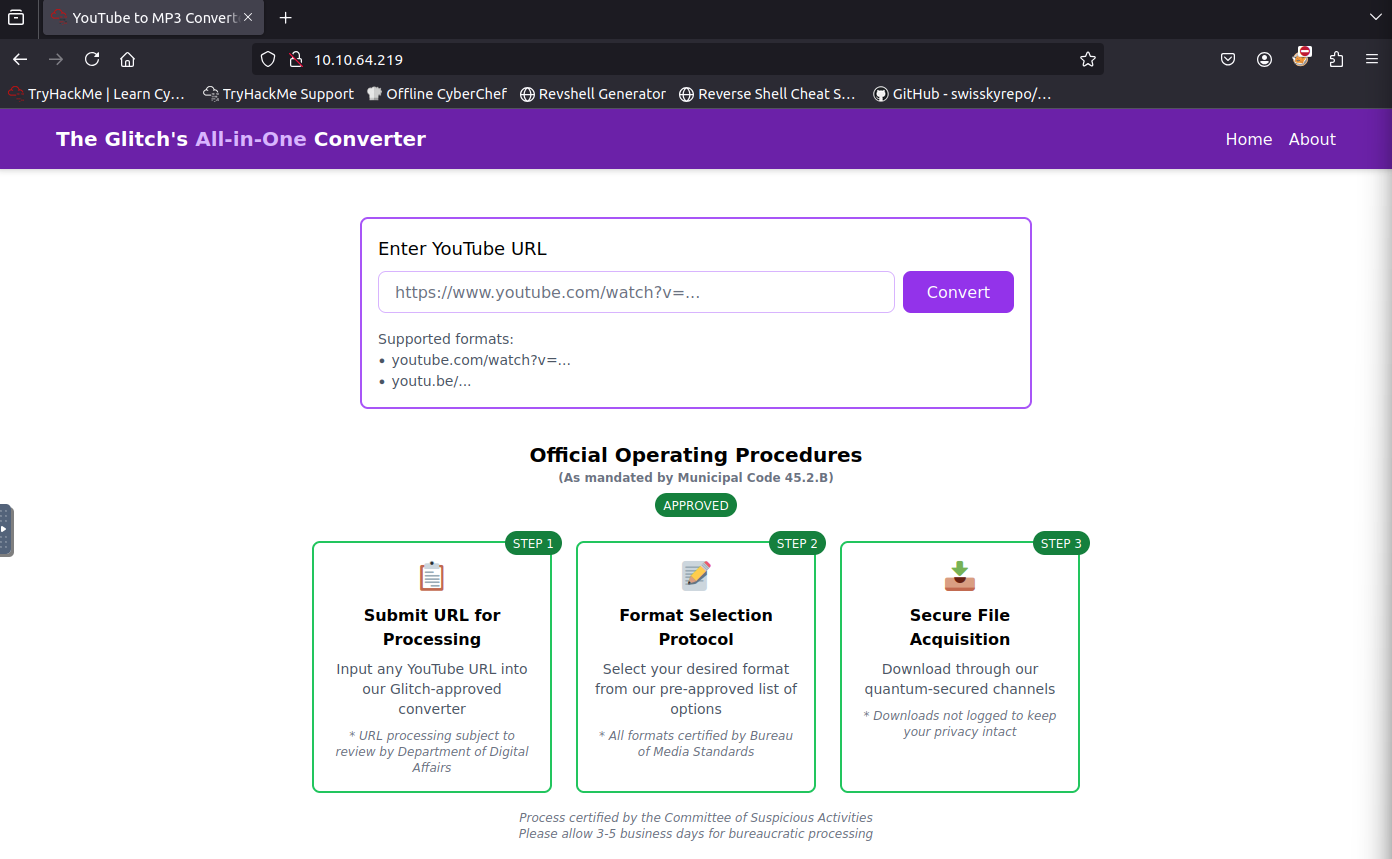Screen dimensions: 1392x859
Task: Click the youtube.com/watch?v=... format text
Action: click(481, 360)
